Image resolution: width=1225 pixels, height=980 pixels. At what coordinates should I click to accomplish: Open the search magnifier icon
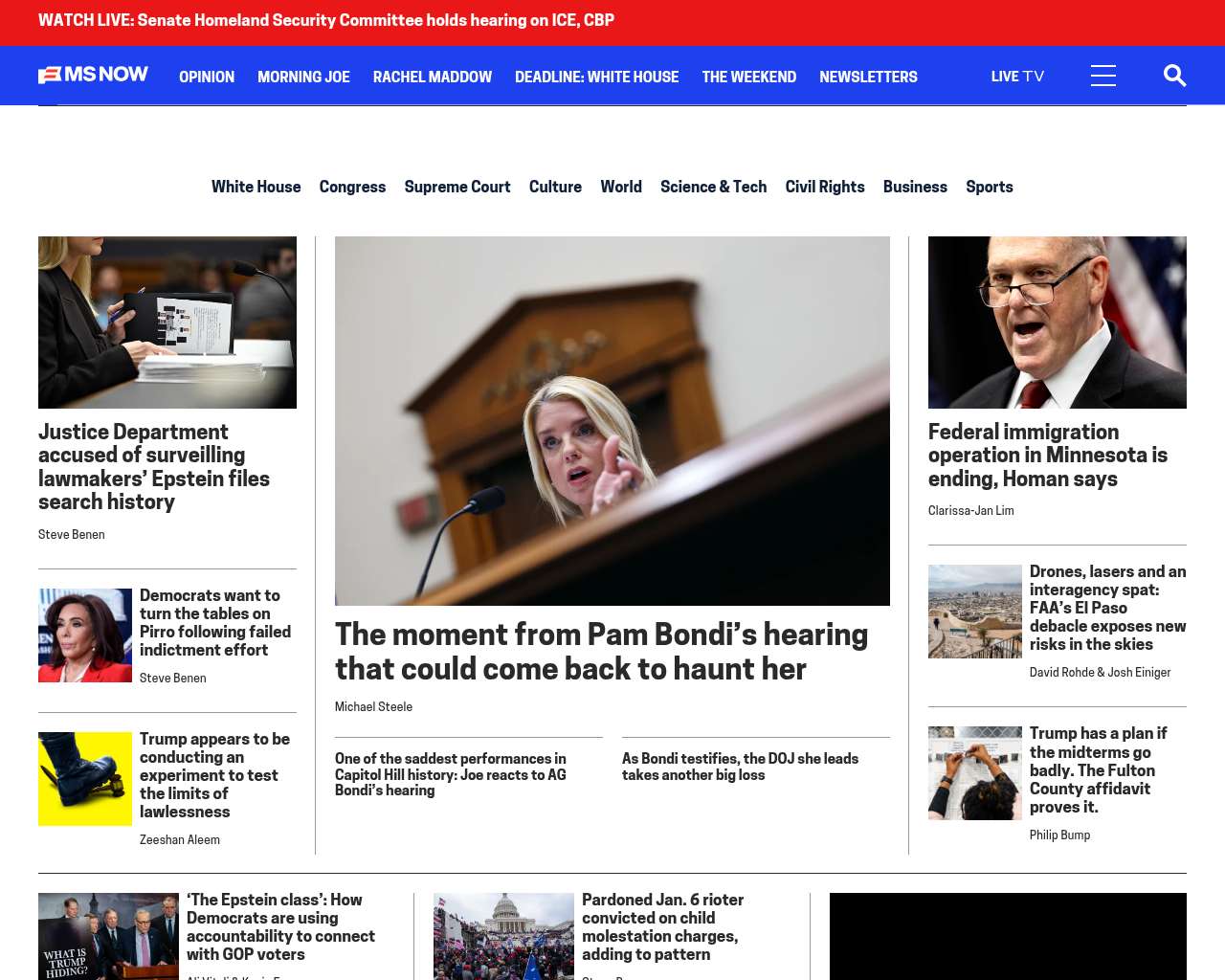(x=1174, y=76)
